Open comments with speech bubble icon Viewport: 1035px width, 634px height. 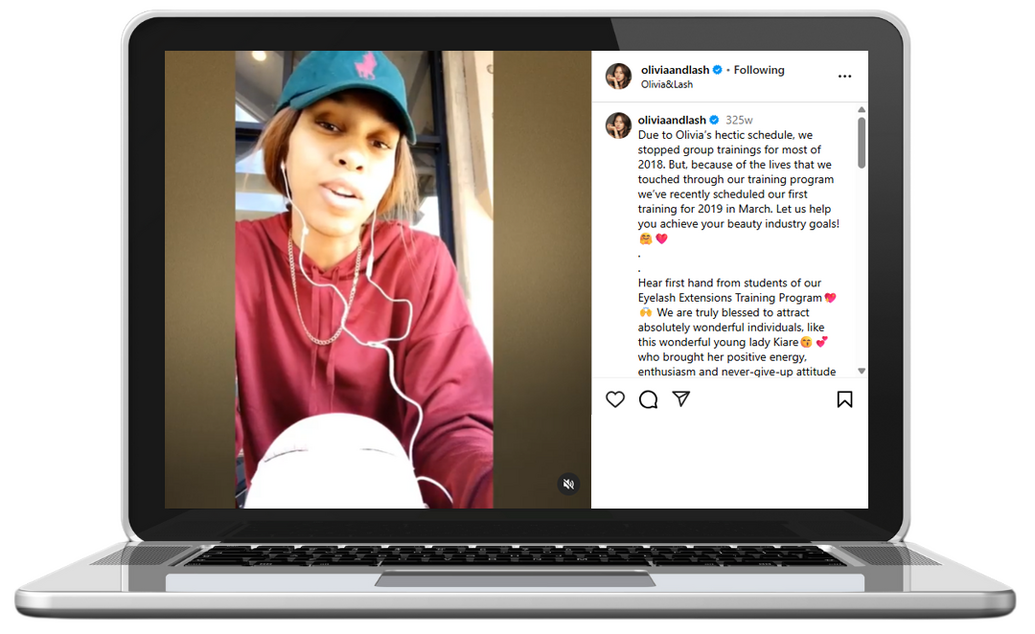point(648,400)
